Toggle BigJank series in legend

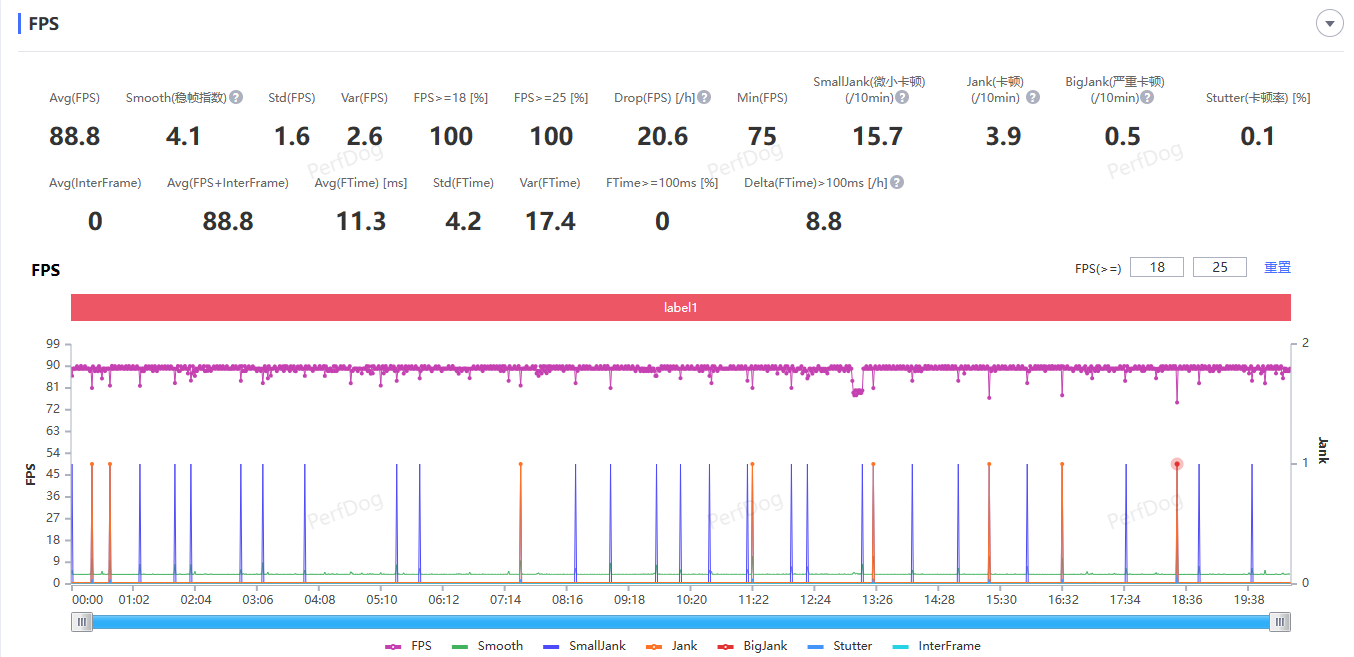click(753, 646)
